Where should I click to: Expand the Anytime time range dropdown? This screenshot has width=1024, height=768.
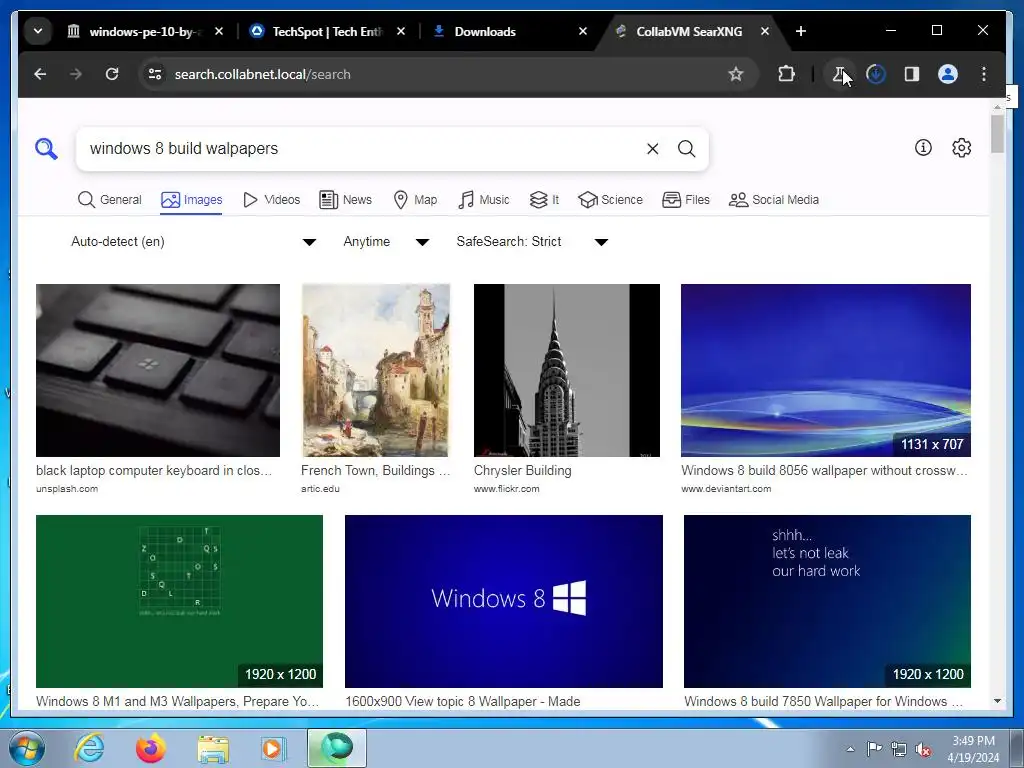pos(386,242)
